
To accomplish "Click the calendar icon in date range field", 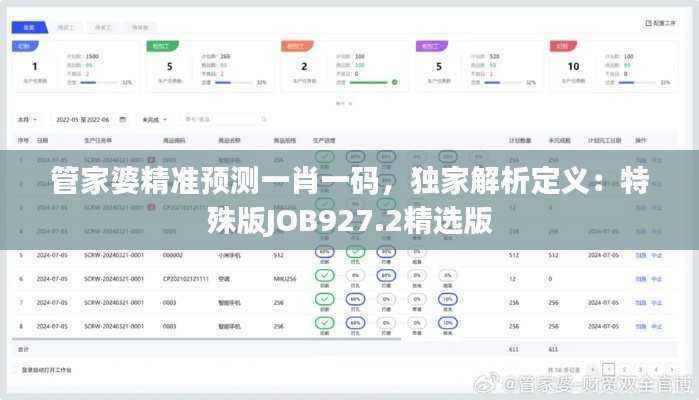I will [x=122, y=119].
